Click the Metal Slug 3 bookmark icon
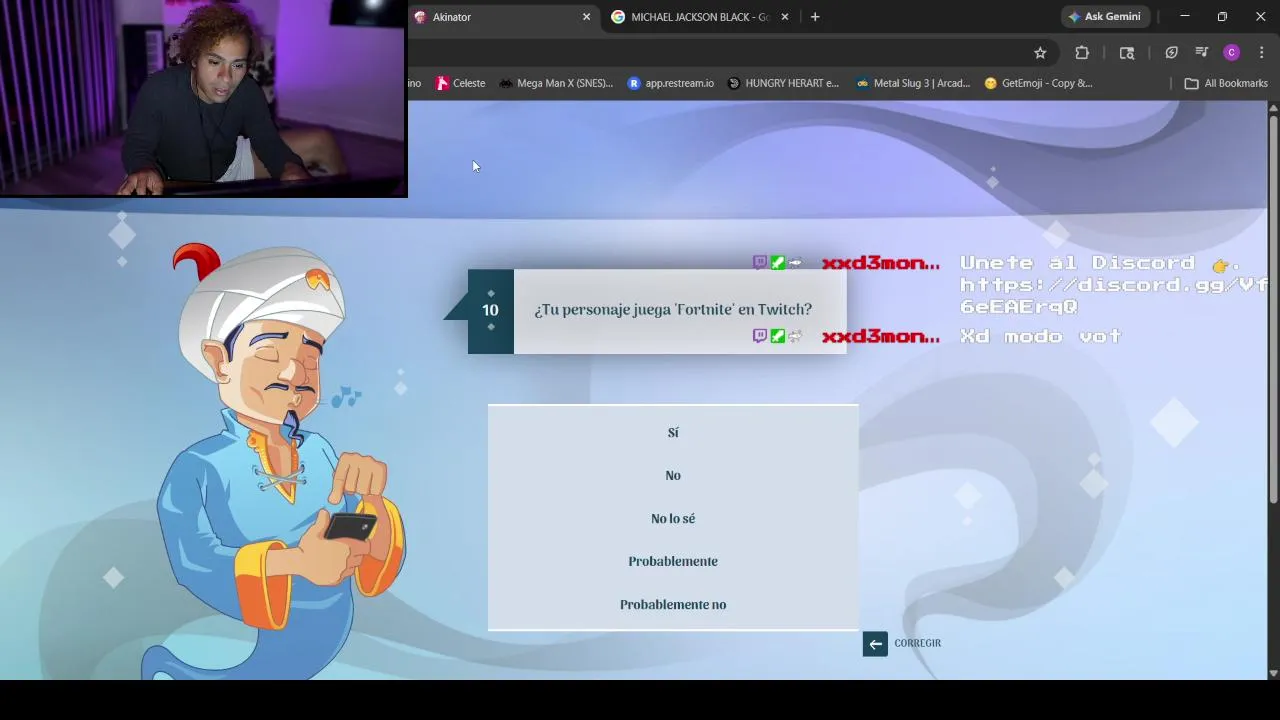 pyautogui.click(x=862, y=83)
